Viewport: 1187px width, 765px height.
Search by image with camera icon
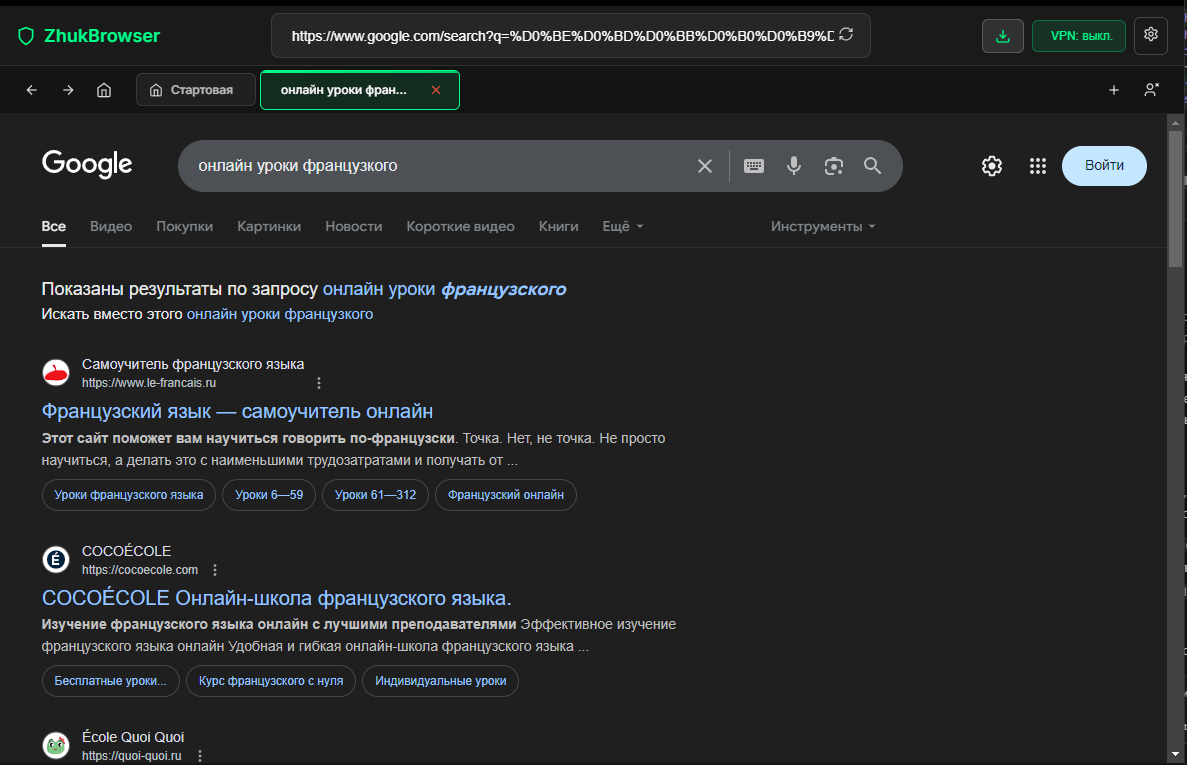[833, 166]
